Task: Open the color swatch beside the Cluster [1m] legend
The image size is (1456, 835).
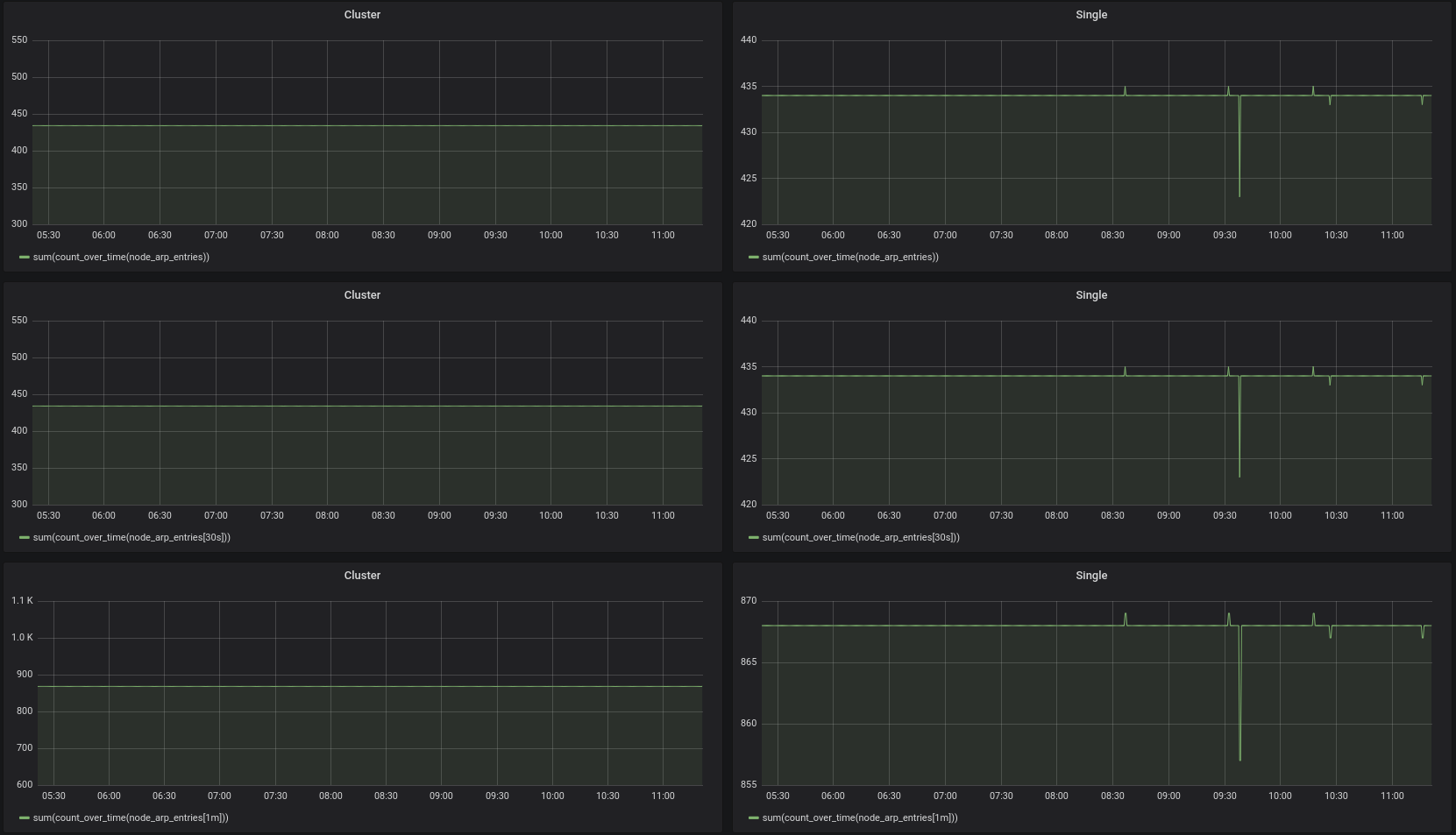Action: pos(25,818)
